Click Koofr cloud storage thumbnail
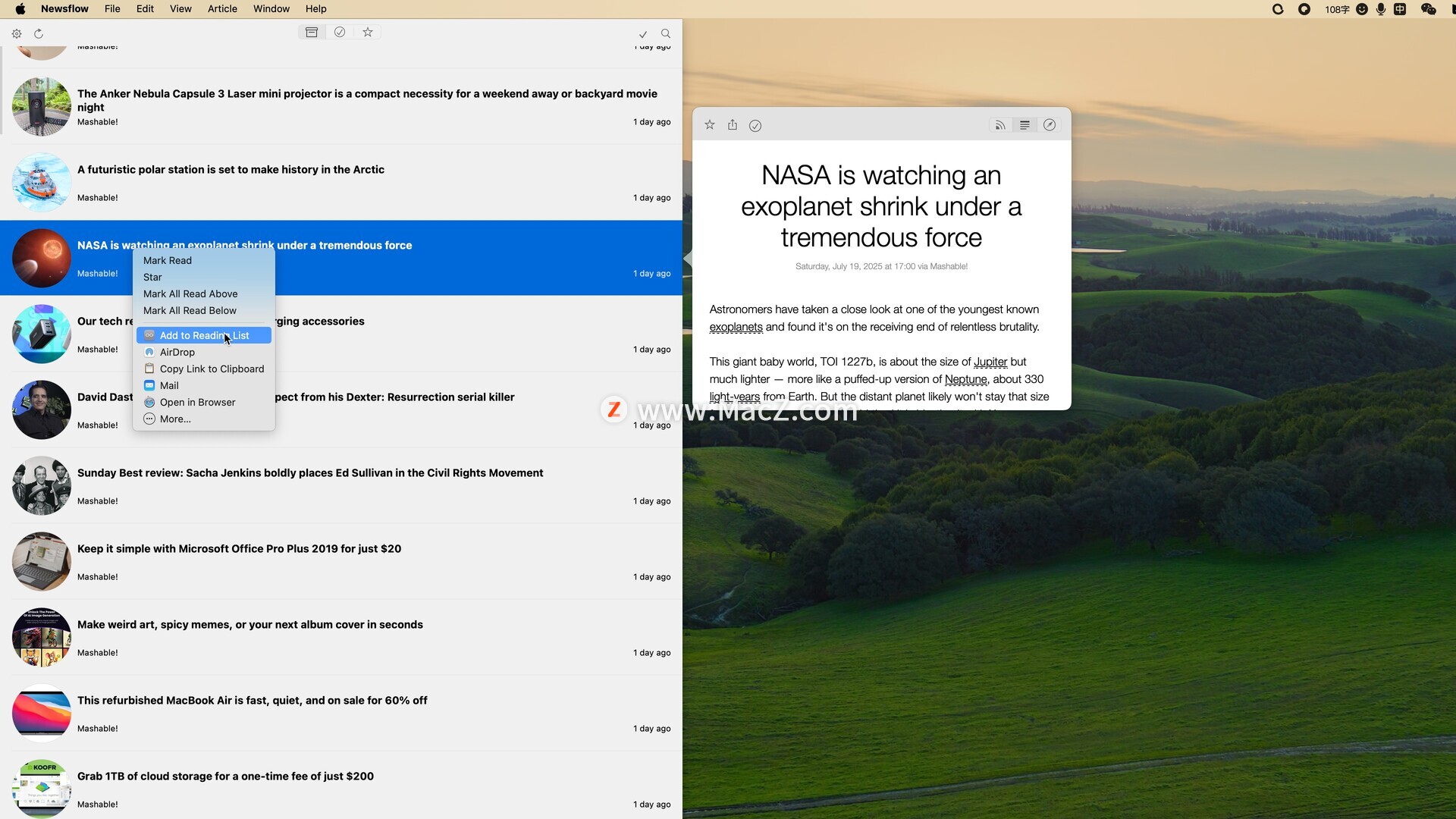This screenshot has height=819, width=1456. pyautogui.click(x=42, y=789)
